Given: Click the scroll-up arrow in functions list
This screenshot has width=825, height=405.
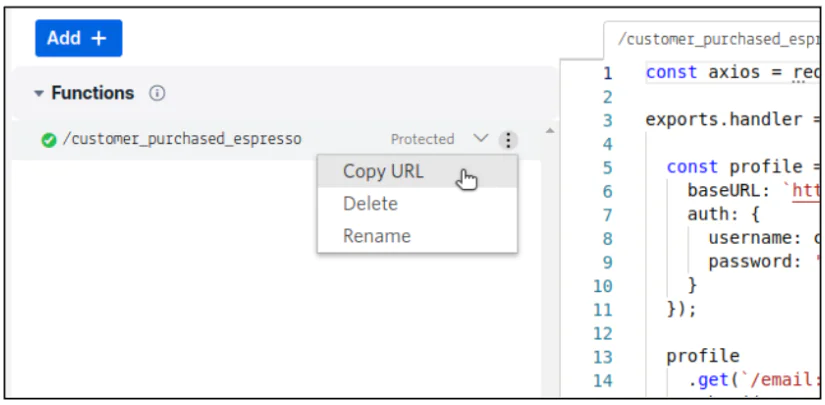Looking at the screenshot, I should (x=548, y=131).
